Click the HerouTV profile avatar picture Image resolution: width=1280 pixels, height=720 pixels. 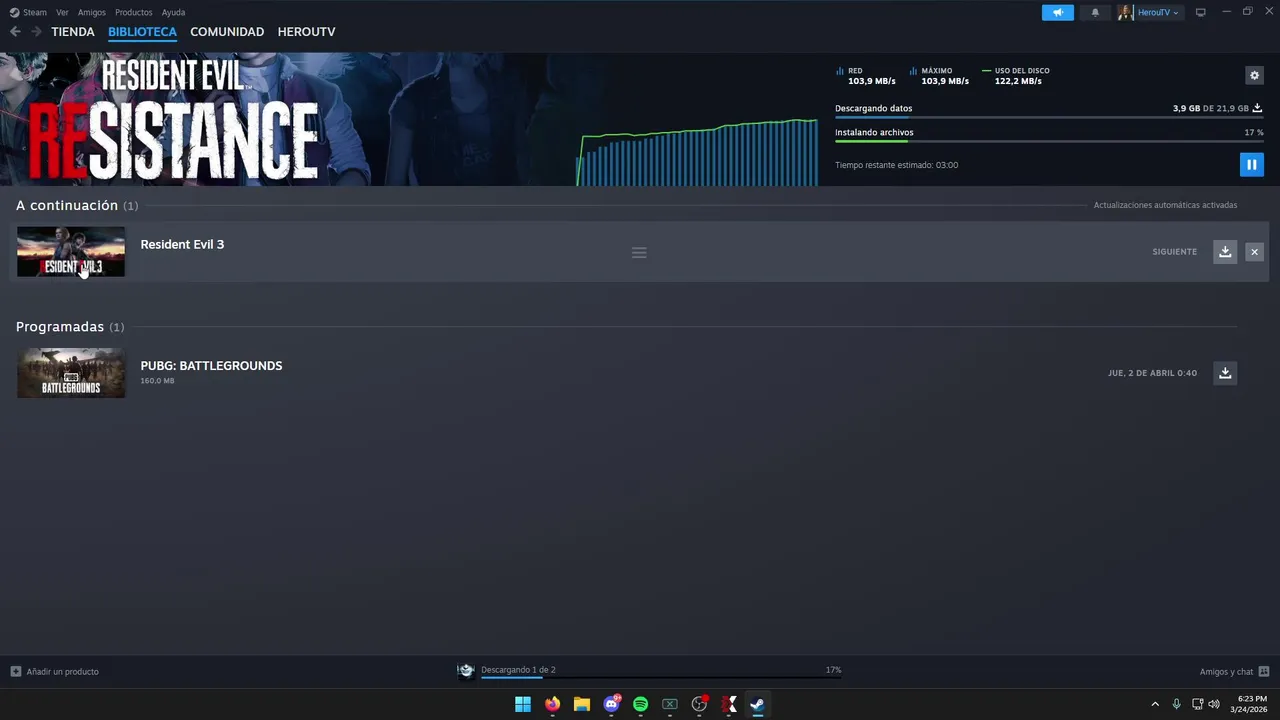(x=1125, y=13)
